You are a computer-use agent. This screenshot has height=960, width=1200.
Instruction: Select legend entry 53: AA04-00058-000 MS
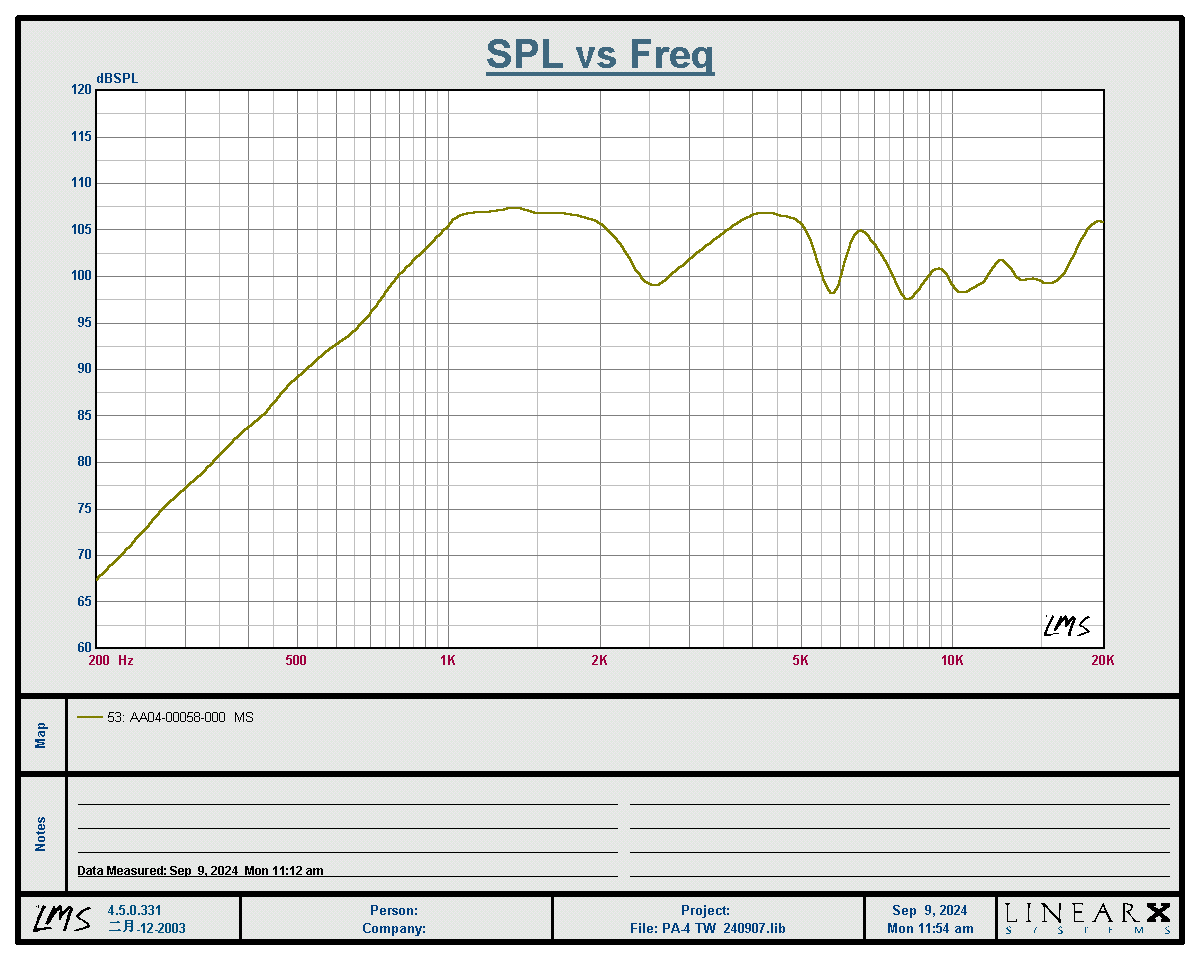(x=180, y=717)
